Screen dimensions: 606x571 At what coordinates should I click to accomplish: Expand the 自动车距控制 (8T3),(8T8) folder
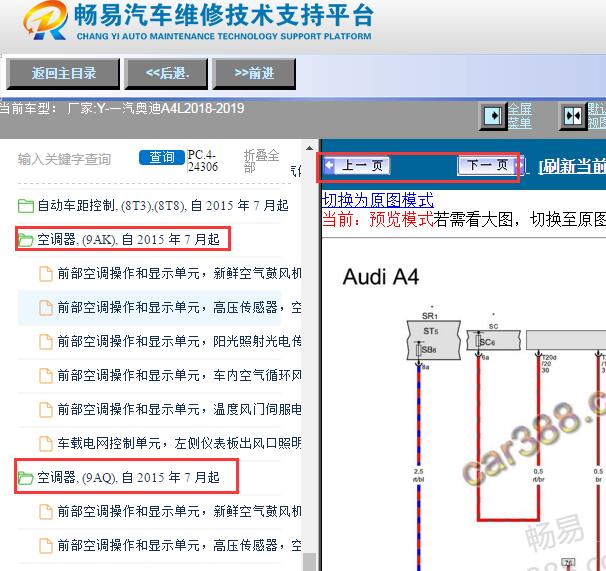(163, 205)
